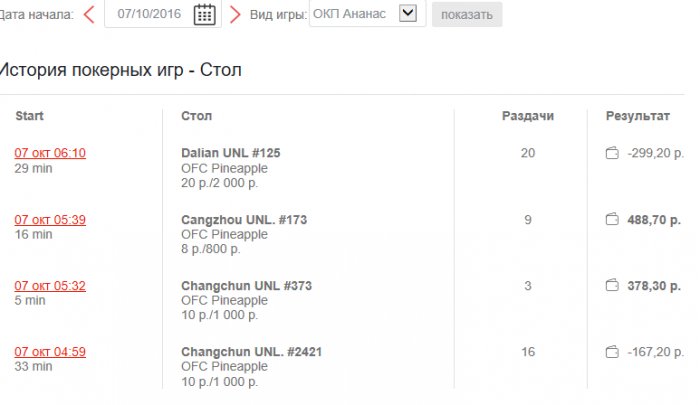
Task: Expand the ОКП Ананас game type dropdown
Action: pyautogui.click(x=407, y=14)
